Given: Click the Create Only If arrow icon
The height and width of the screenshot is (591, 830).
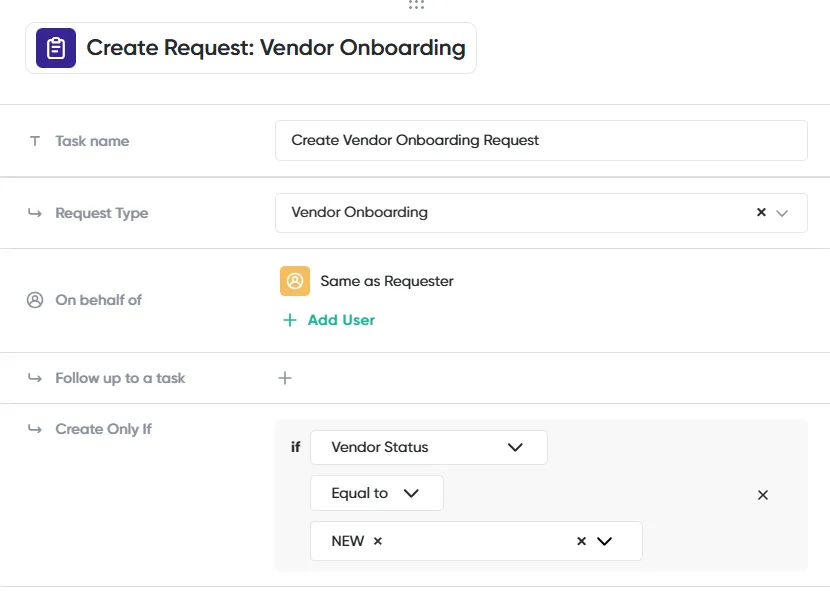Looking at the screenshot, I should click(35, 428).
